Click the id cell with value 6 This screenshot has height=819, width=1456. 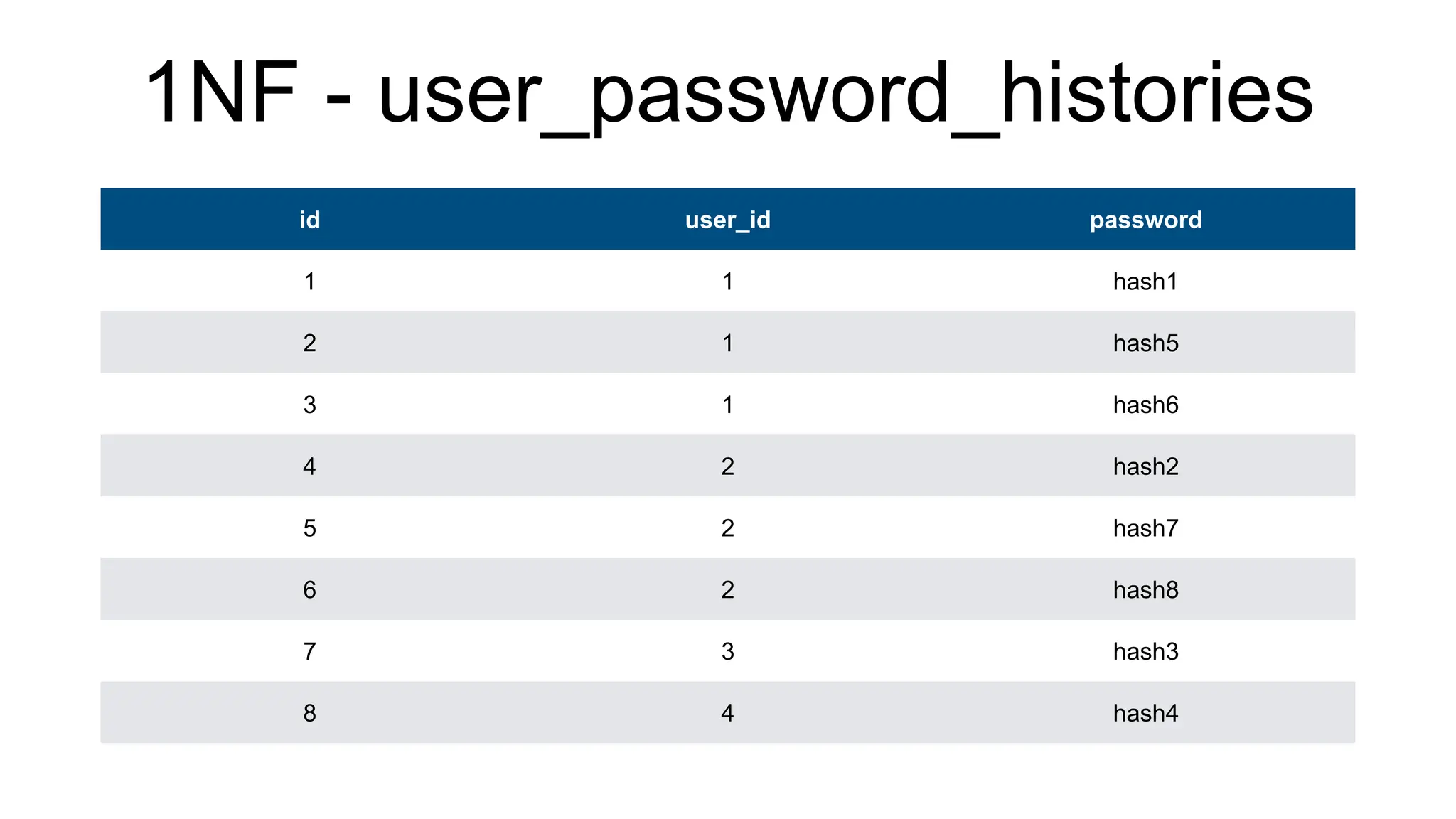coord(309,589)
